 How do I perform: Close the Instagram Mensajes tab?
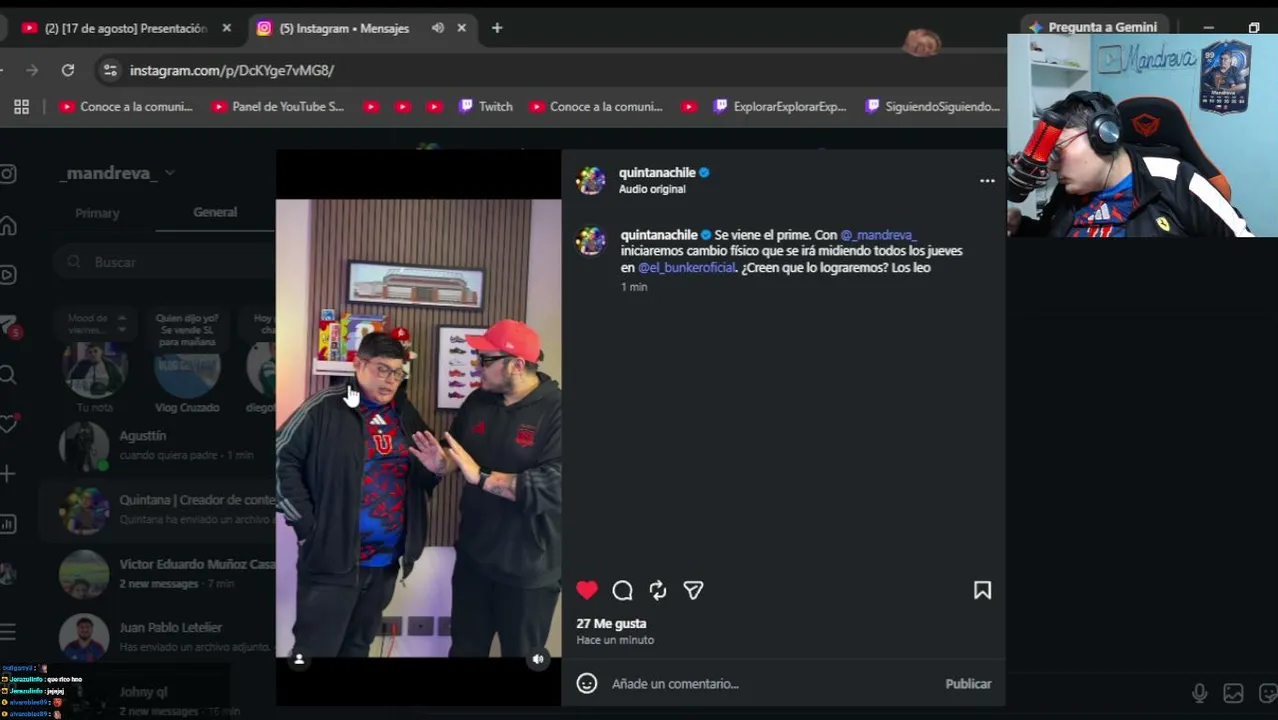point(462,28)
